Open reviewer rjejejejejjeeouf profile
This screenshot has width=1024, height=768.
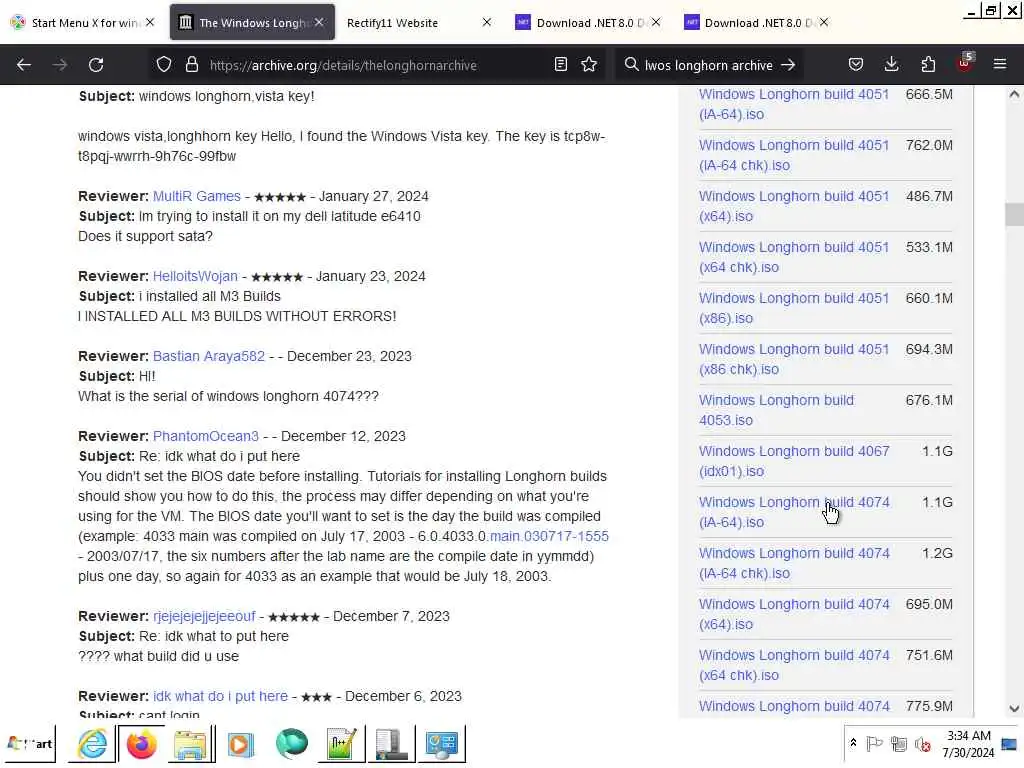pos(204,616)
